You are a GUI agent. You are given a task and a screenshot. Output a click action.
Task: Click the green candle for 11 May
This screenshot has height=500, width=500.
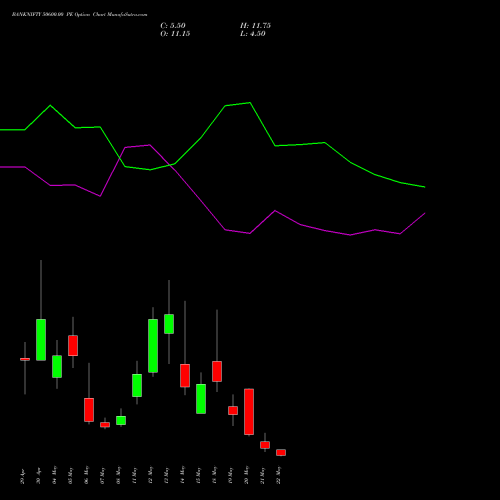[x=137, y=385]
